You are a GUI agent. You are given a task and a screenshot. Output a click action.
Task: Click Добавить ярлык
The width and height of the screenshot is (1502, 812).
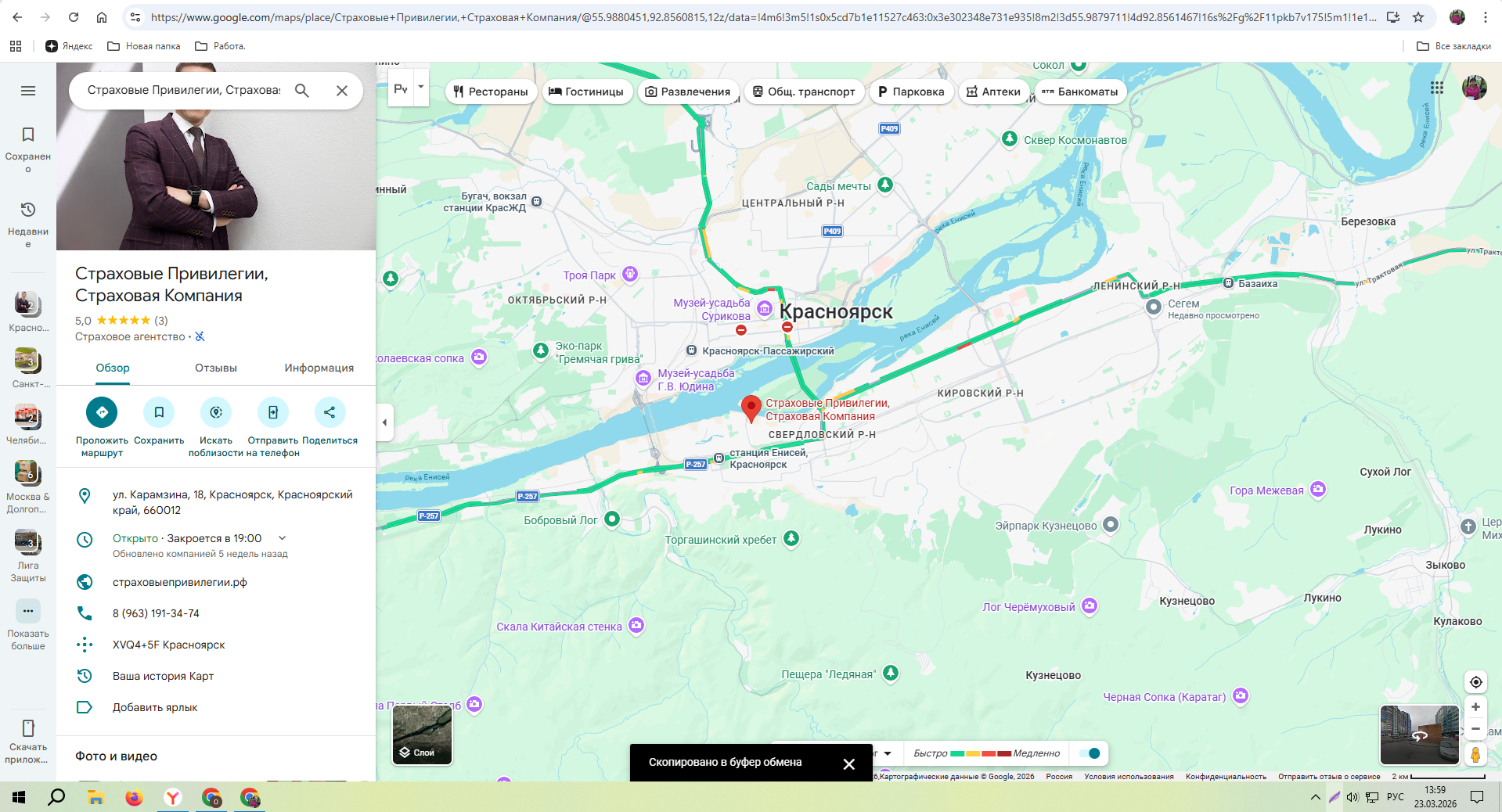[x=155, y=707]
